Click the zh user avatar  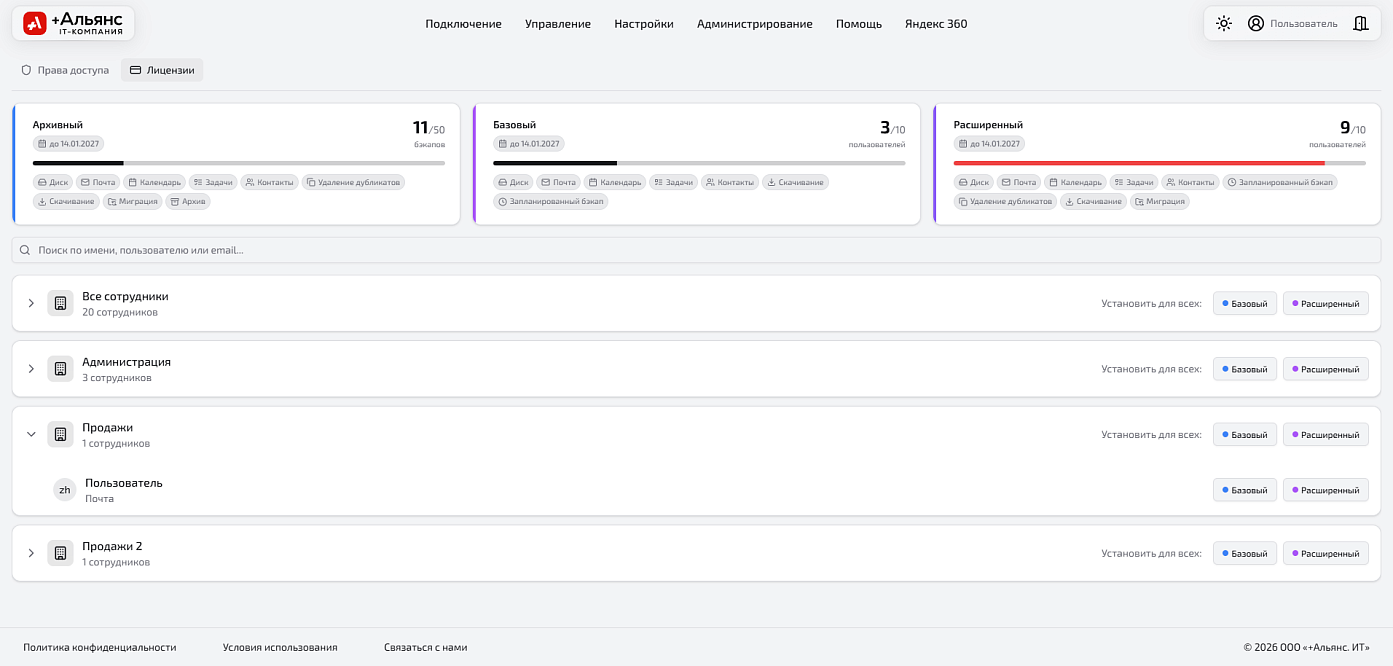[x=65, y=490]
